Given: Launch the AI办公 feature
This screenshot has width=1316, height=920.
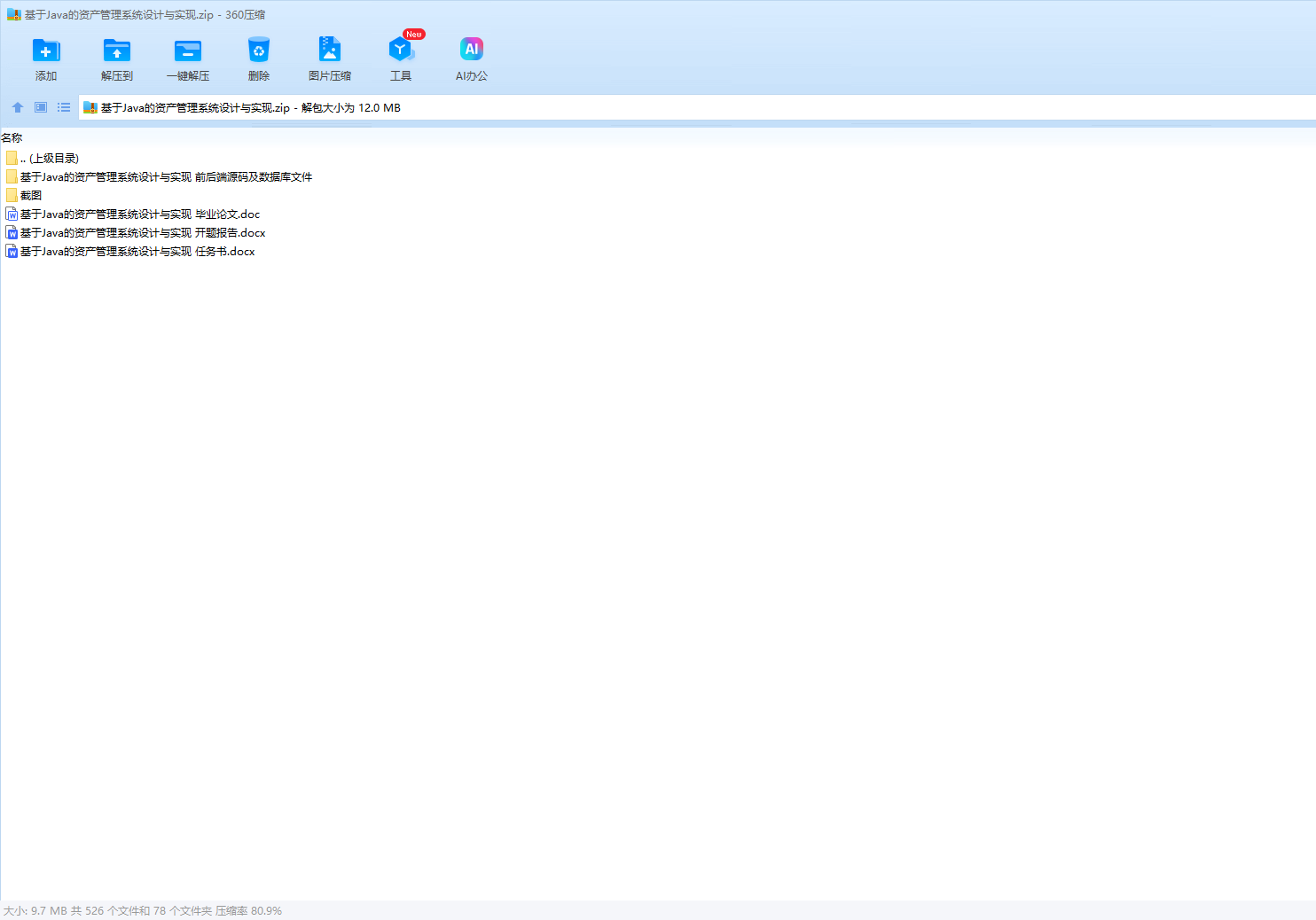Looking at the screenshot, I should click(x=472, y=58).
